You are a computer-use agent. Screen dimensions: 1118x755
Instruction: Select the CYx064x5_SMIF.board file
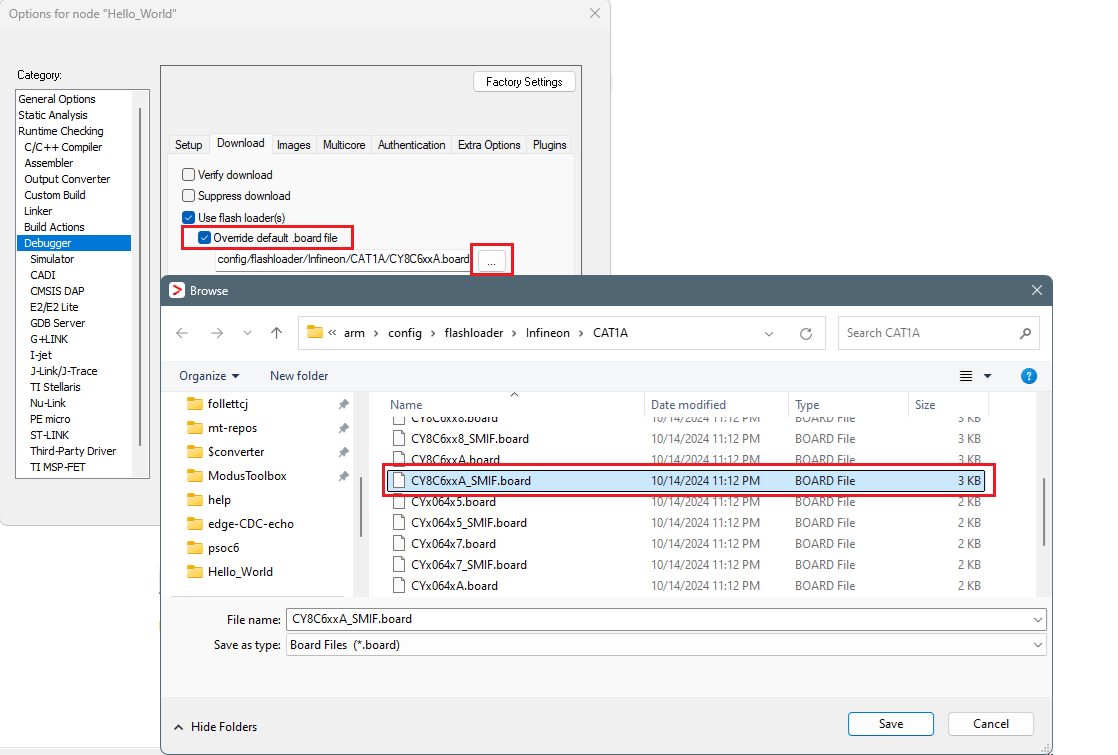click(468, 523)
